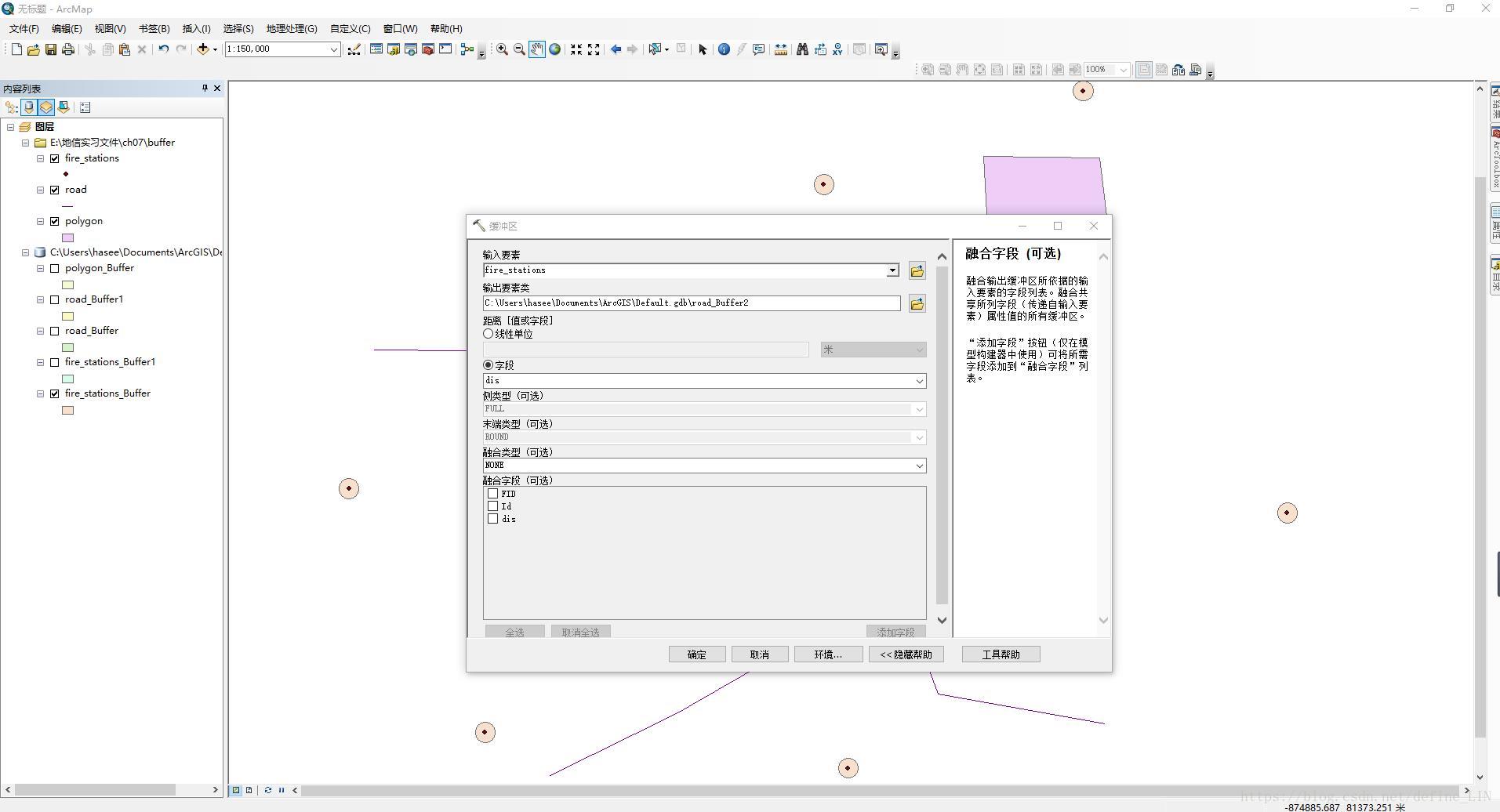Click the polygon layer purple swatch

(x=68, y=237)
